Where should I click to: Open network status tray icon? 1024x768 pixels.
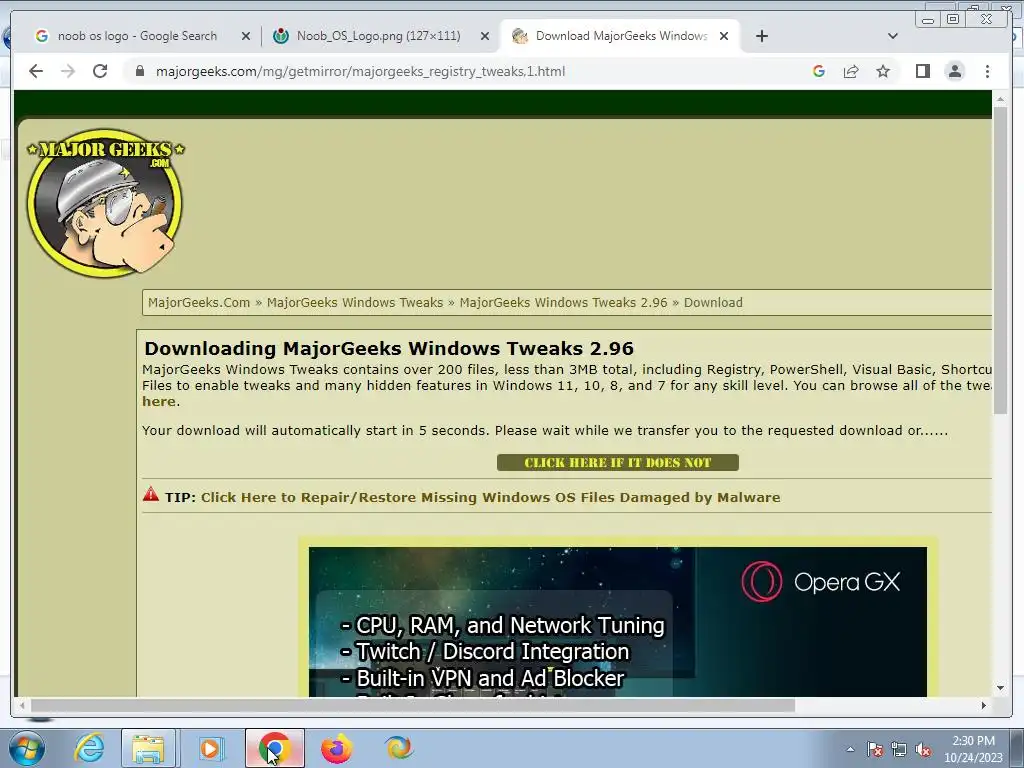(899, 749)
